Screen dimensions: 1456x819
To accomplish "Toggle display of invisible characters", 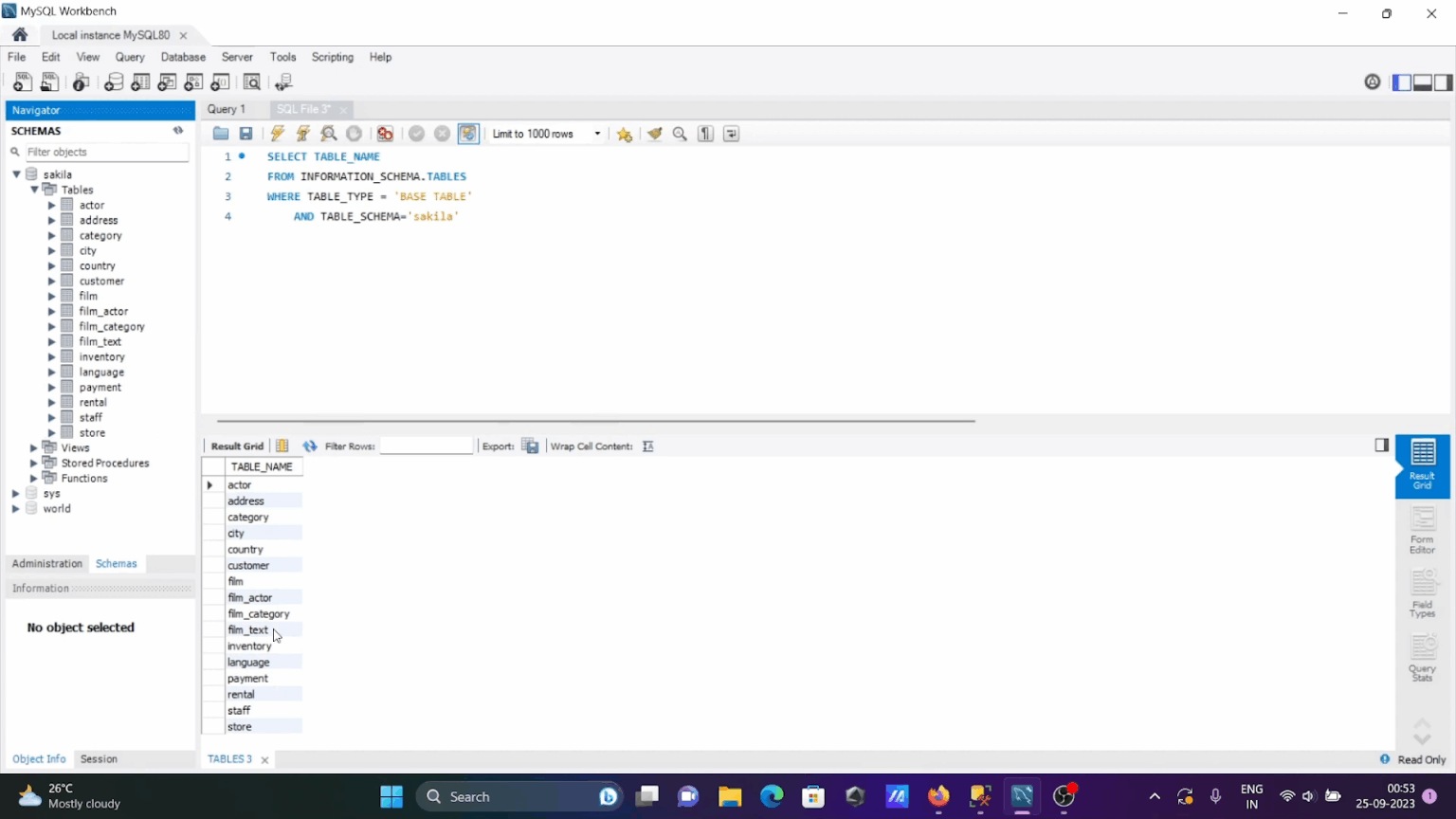I will tap(705, 134).
